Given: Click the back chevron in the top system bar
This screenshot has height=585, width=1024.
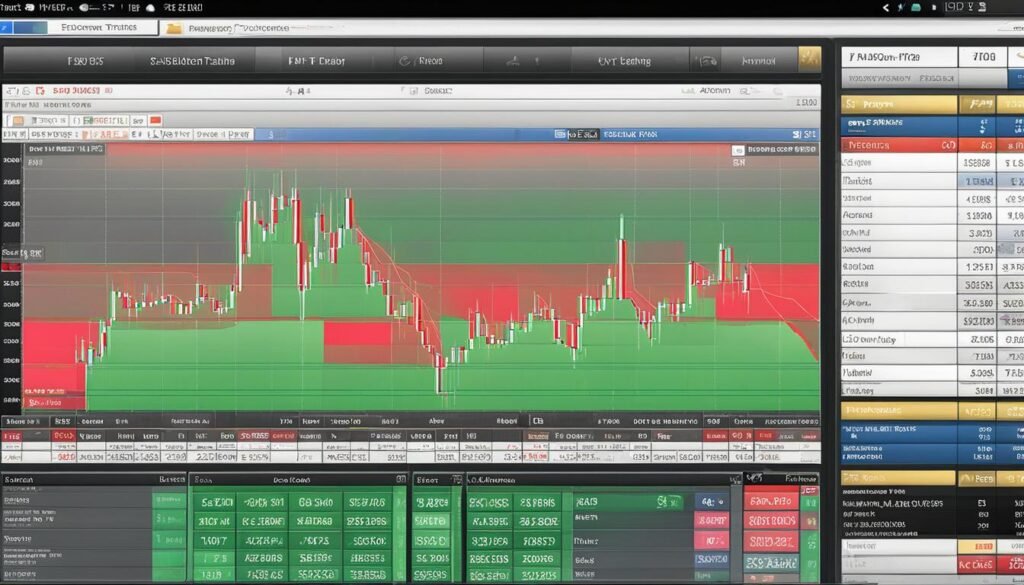Looking at the screenshot, I should tap(886, 7).
